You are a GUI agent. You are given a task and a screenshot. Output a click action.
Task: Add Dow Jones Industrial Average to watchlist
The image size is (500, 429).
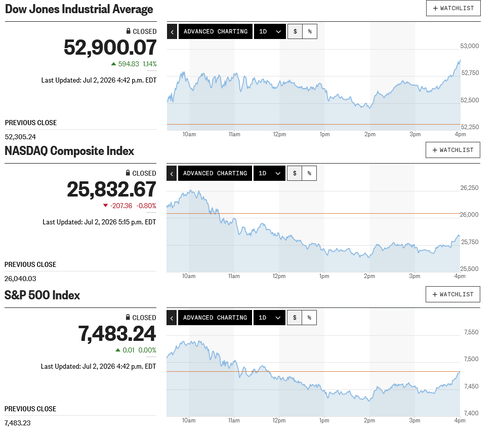click(453, 8)
